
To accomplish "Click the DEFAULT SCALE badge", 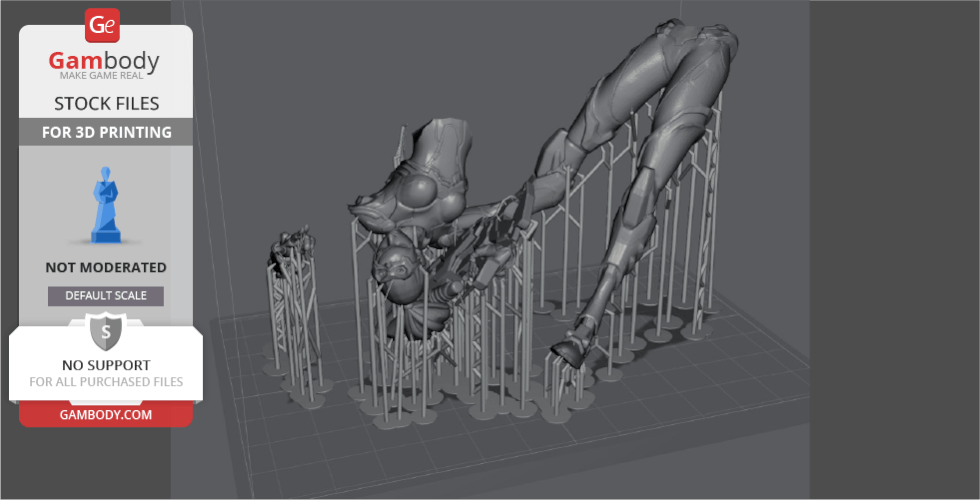I will (105, 296).
